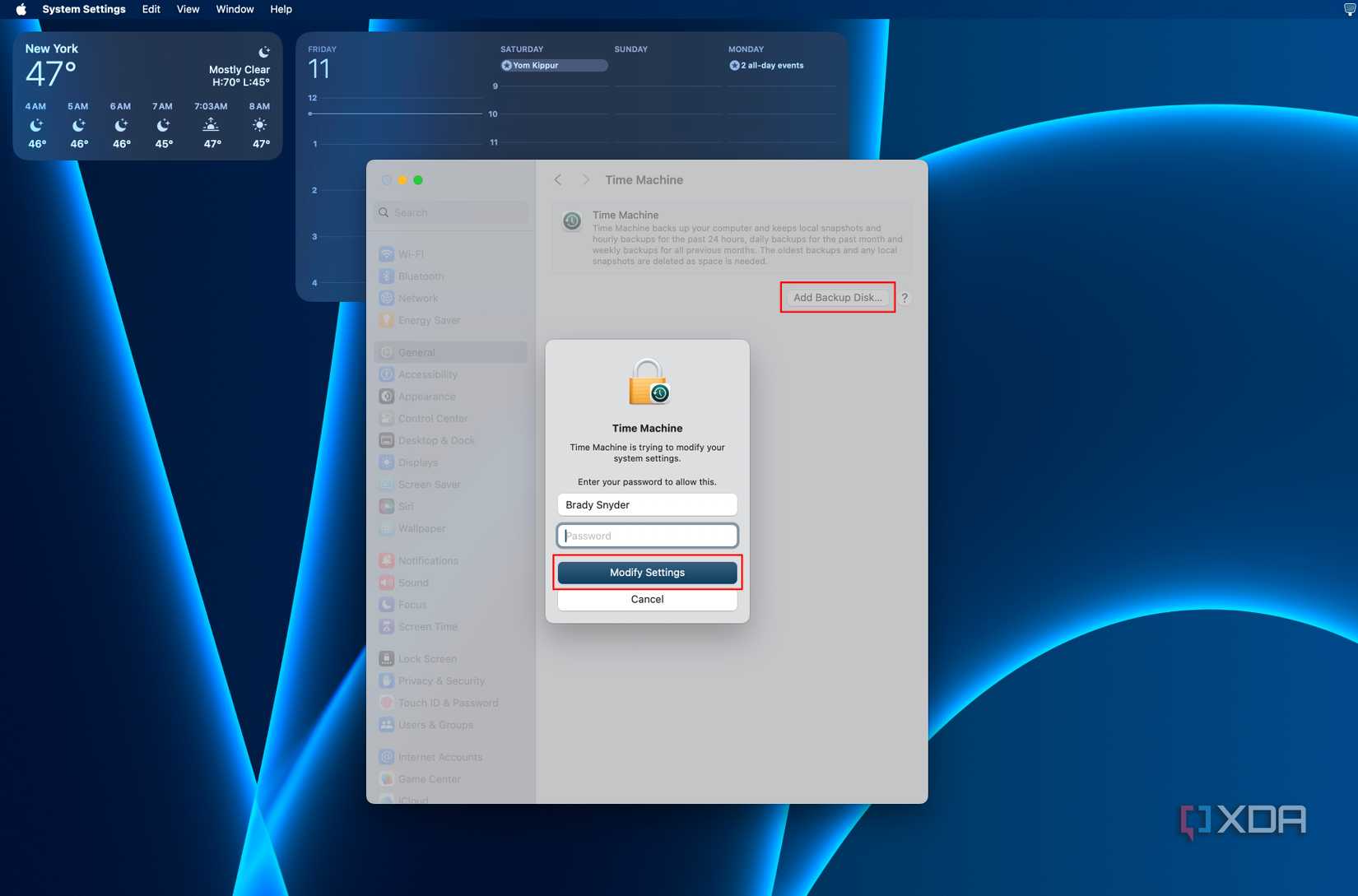1358x896 pixels.
Task: Select Bluetooth icon in sidebar
Action: tap(386, 276)
